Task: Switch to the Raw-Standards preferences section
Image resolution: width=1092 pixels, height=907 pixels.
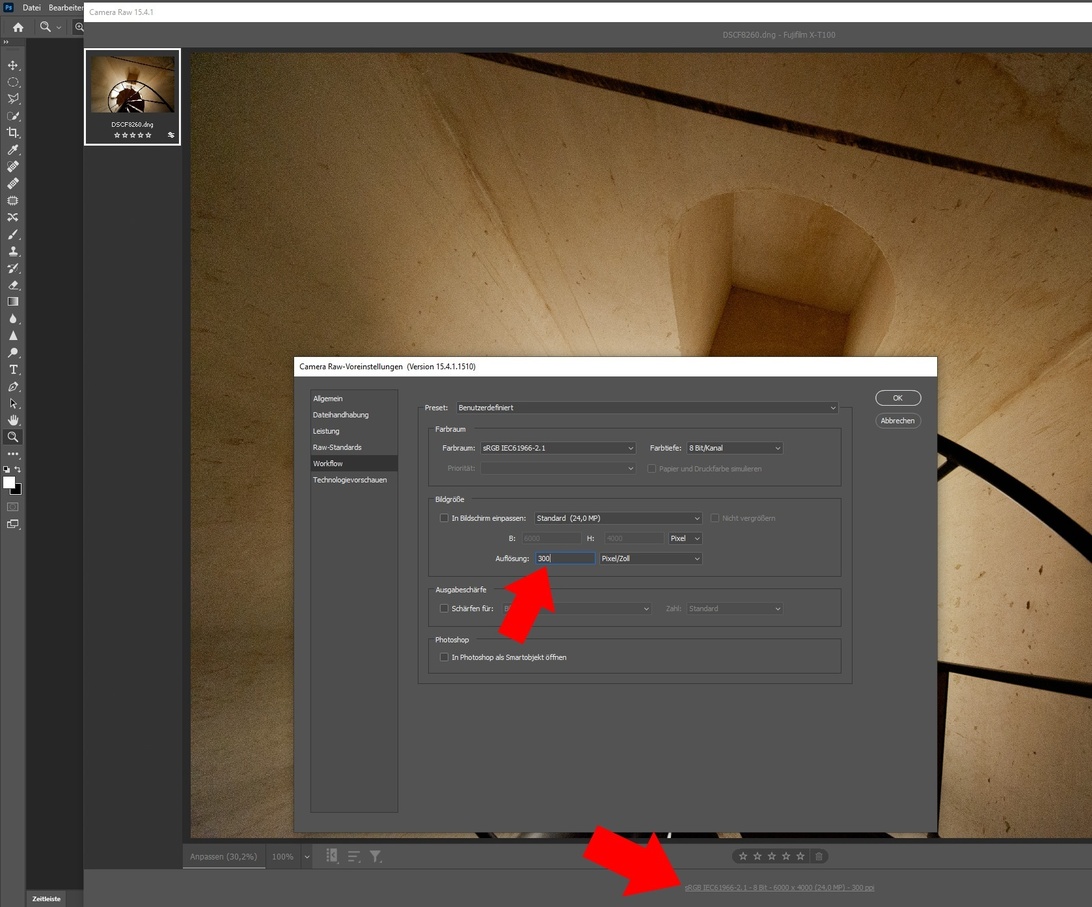Action: [337, 447]
